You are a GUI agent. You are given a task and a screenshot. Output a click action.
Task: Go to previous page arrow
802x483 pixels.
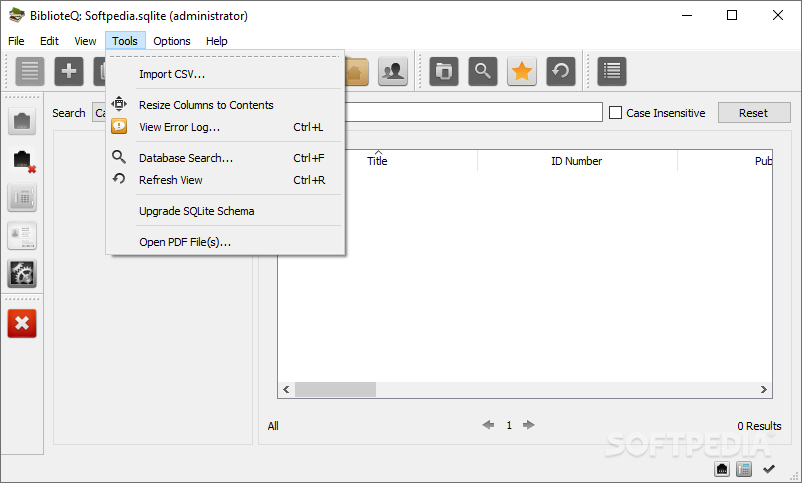point(488,425)
